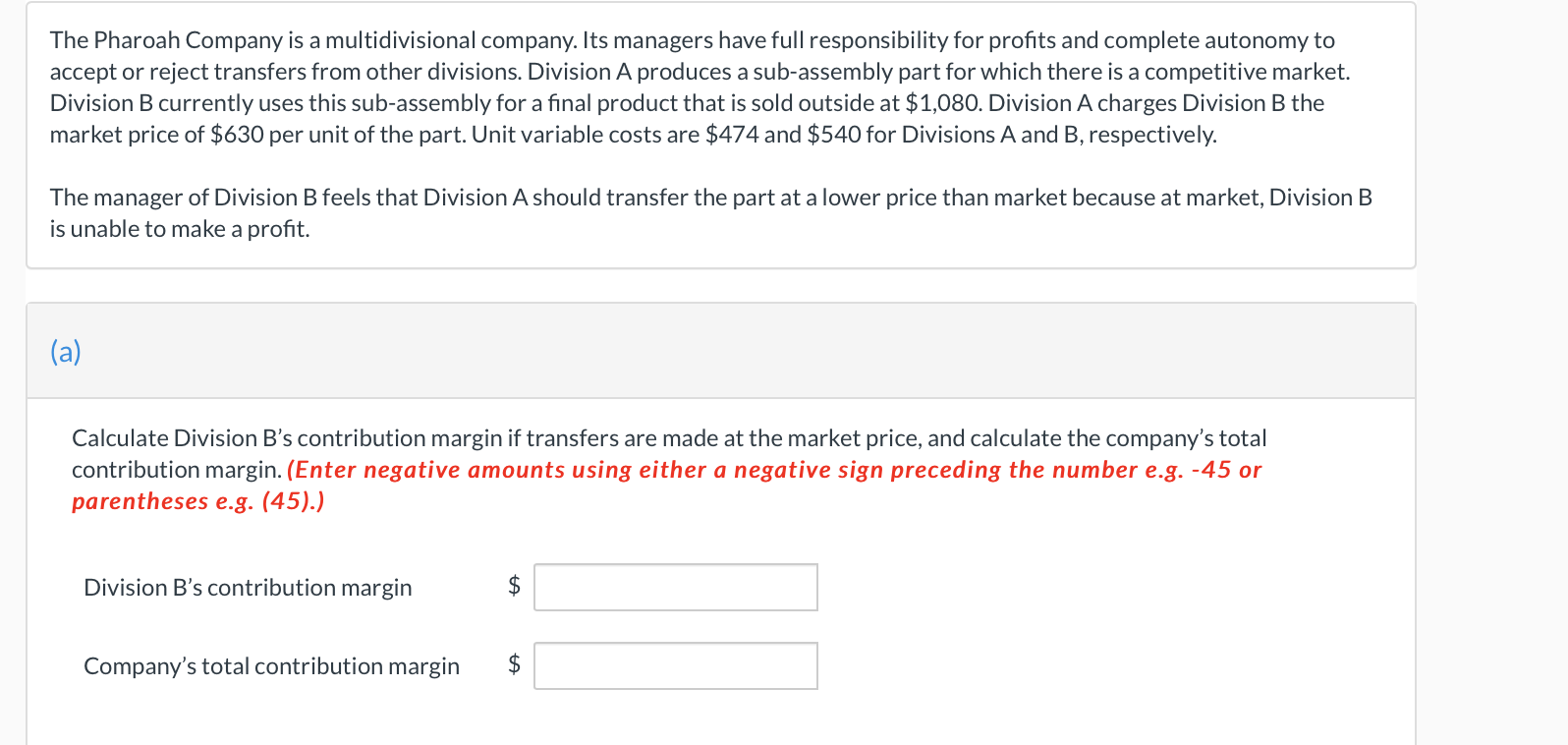Click the 'Division B's contribution margin' label
The image size is (1568, 745).
tap(248, 588)
